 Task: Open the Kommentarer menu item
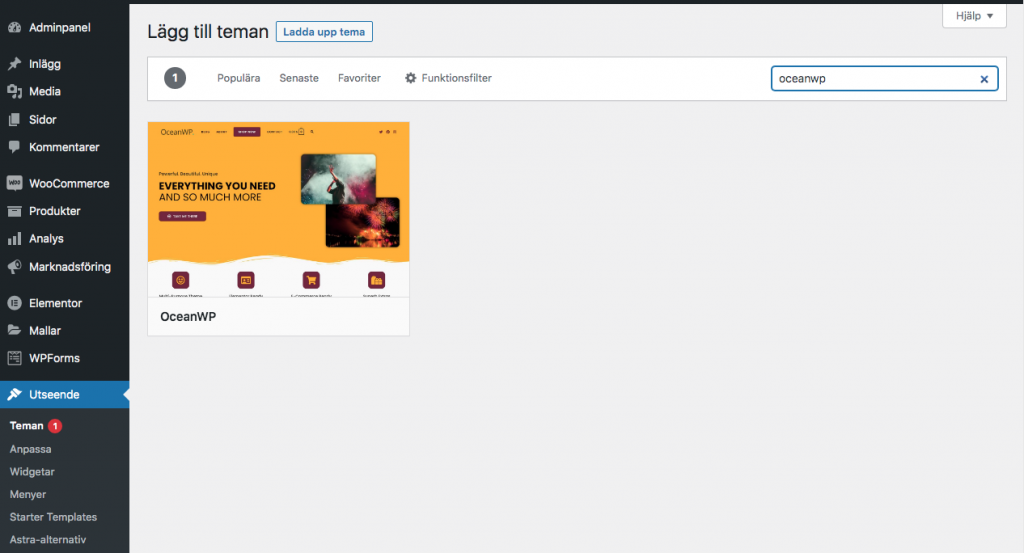(x=65, y=147)
